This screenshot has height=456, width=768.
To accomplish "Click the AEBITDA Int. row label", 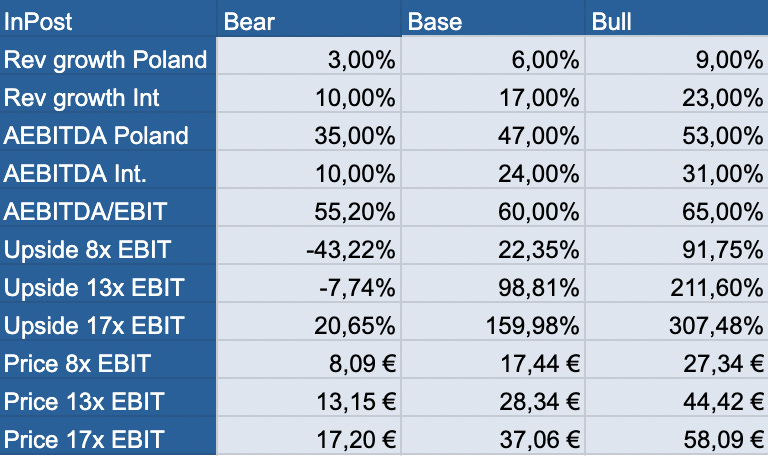I will pos(108,169).
